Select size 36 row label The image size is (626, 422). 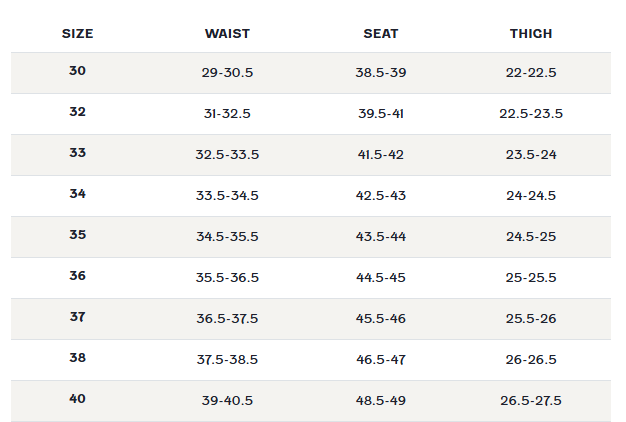pyautogui.click(x=77, y=276)
